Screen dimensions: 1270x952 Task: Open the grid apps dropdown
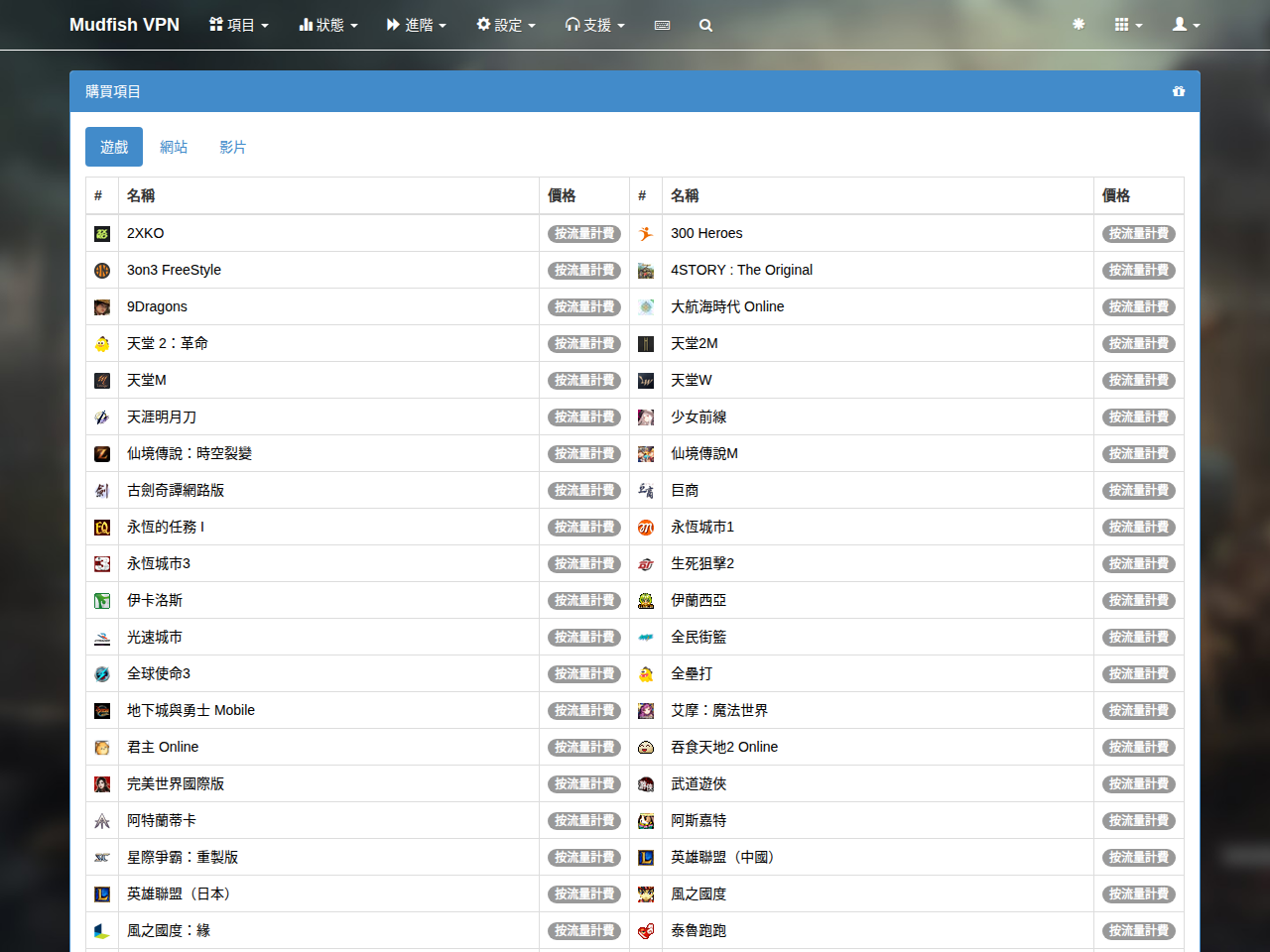tap(1128, 25)
